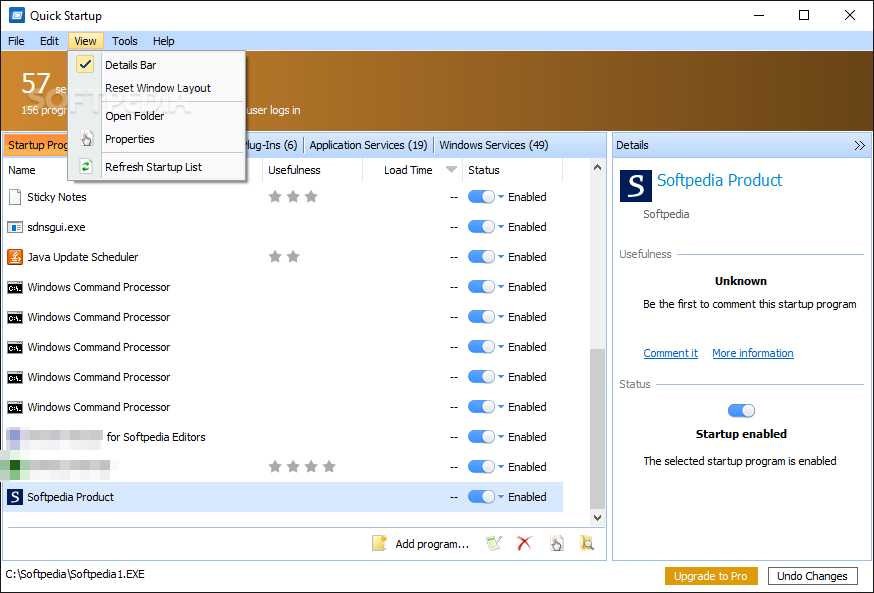Select the sdnsgui.exe row name
Image resolution: width=874 pixels, height=593 pixels.
(x=56, y=227)
